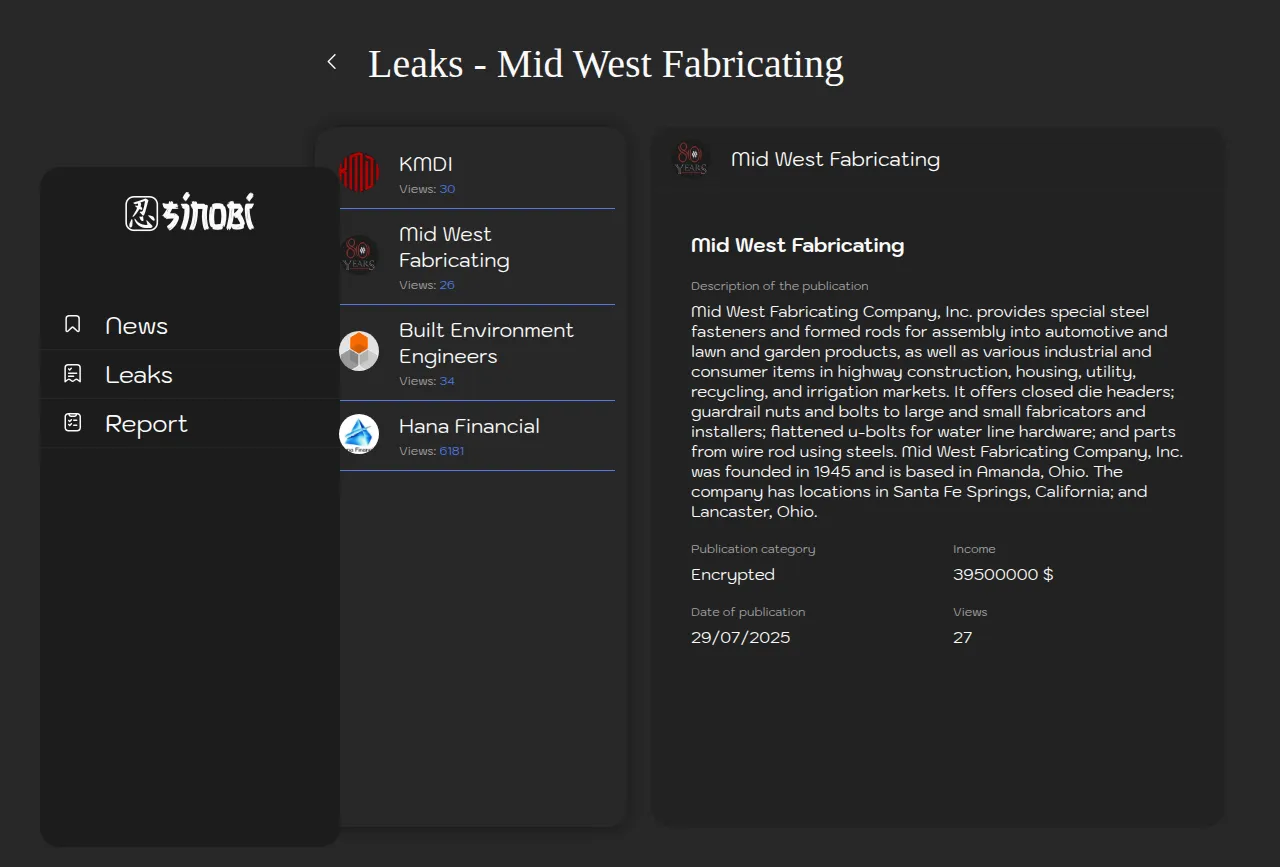Viewport: 1280px width, 867px height.
Task: Click the back chevron arrow beside the page title
Action: [332, 62]
